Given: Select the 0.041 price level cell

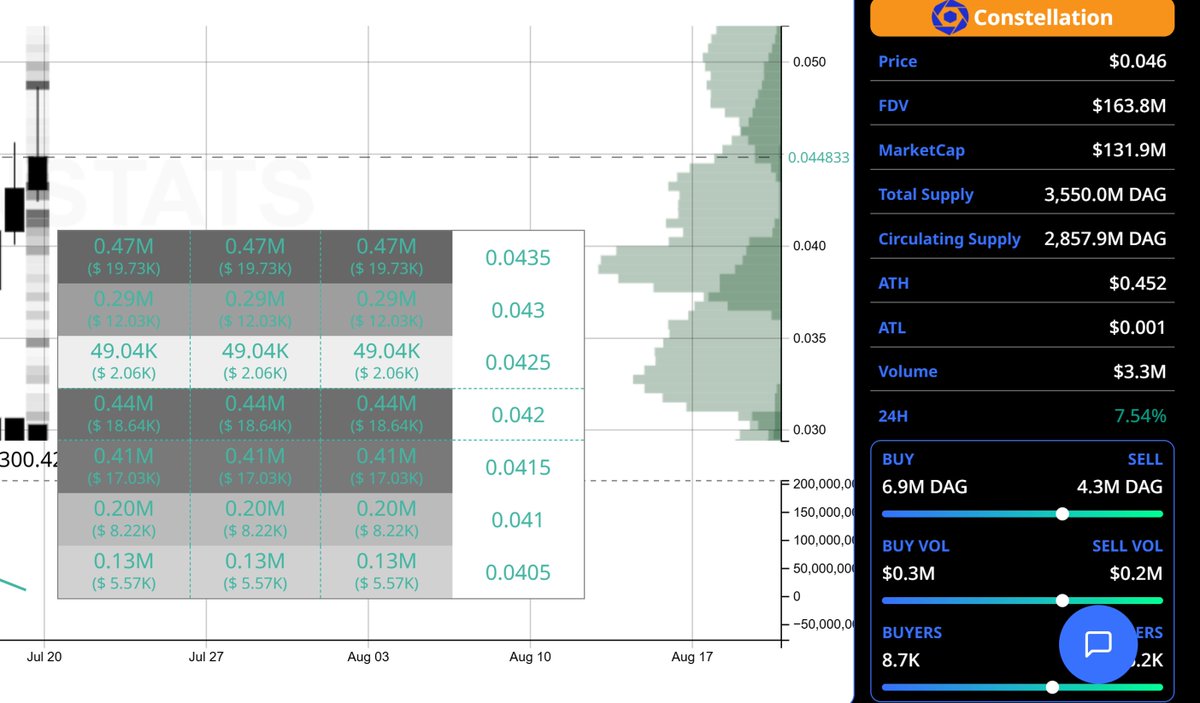Looking at the screenshot, I should point(518,519).
